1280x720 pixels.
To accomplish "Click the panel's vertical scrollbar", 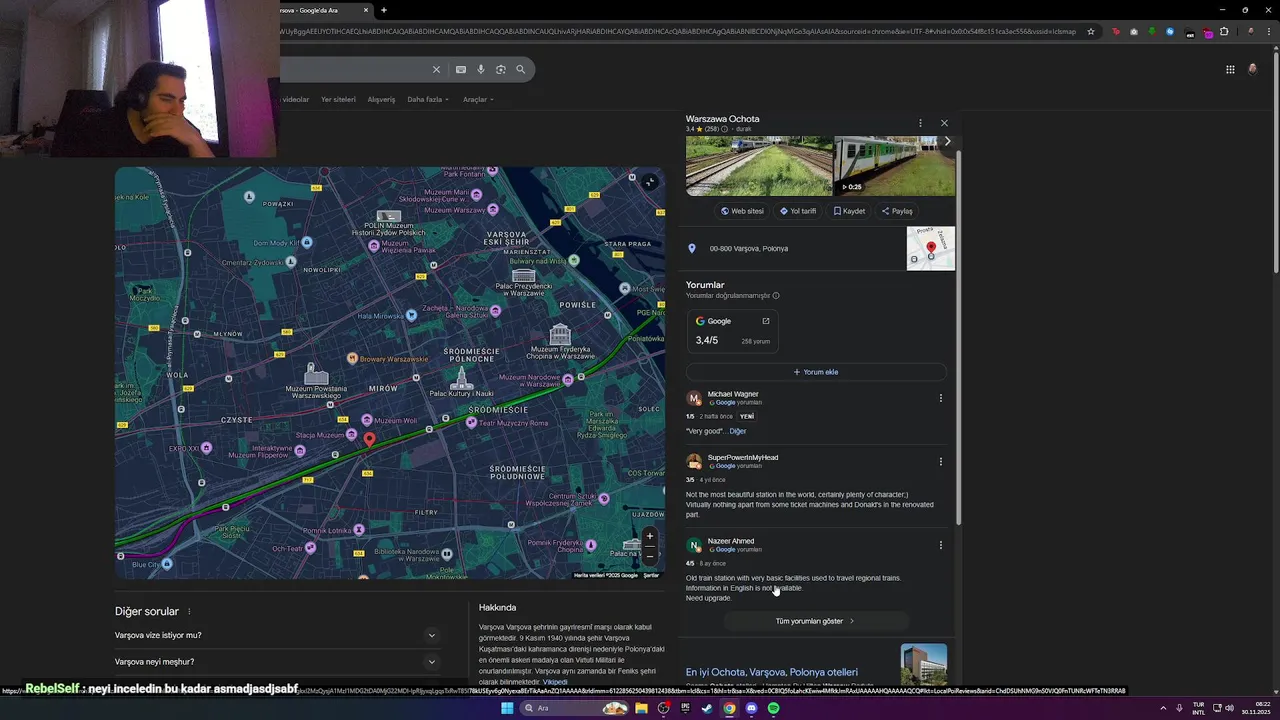I will point(958,336).
